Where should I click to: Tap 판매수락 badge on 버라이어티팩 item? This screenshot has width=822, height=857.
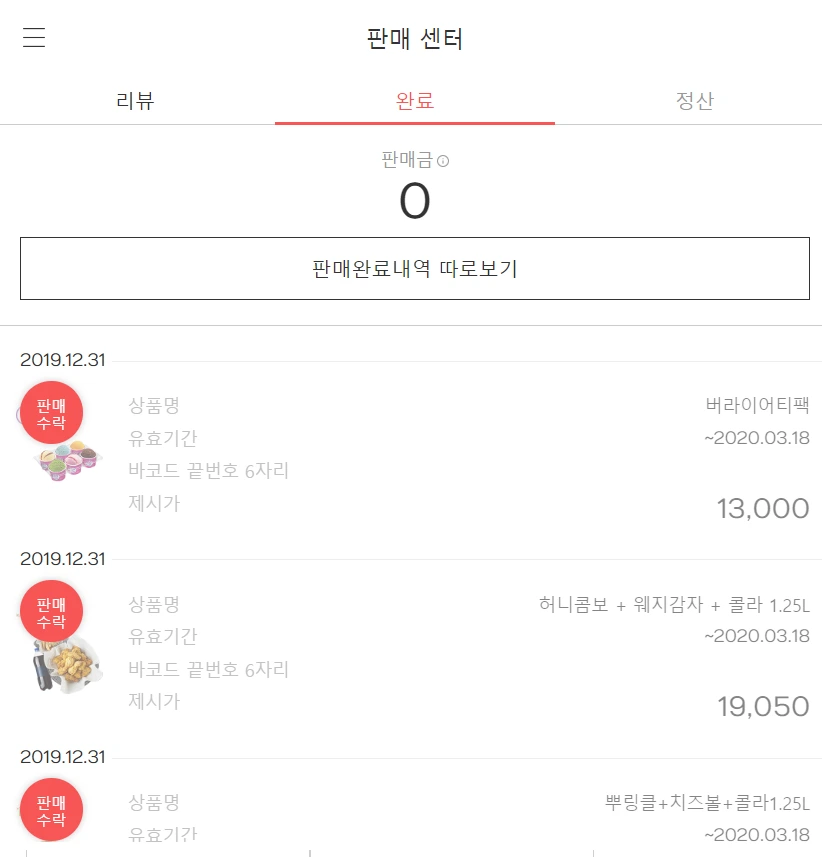51,413
